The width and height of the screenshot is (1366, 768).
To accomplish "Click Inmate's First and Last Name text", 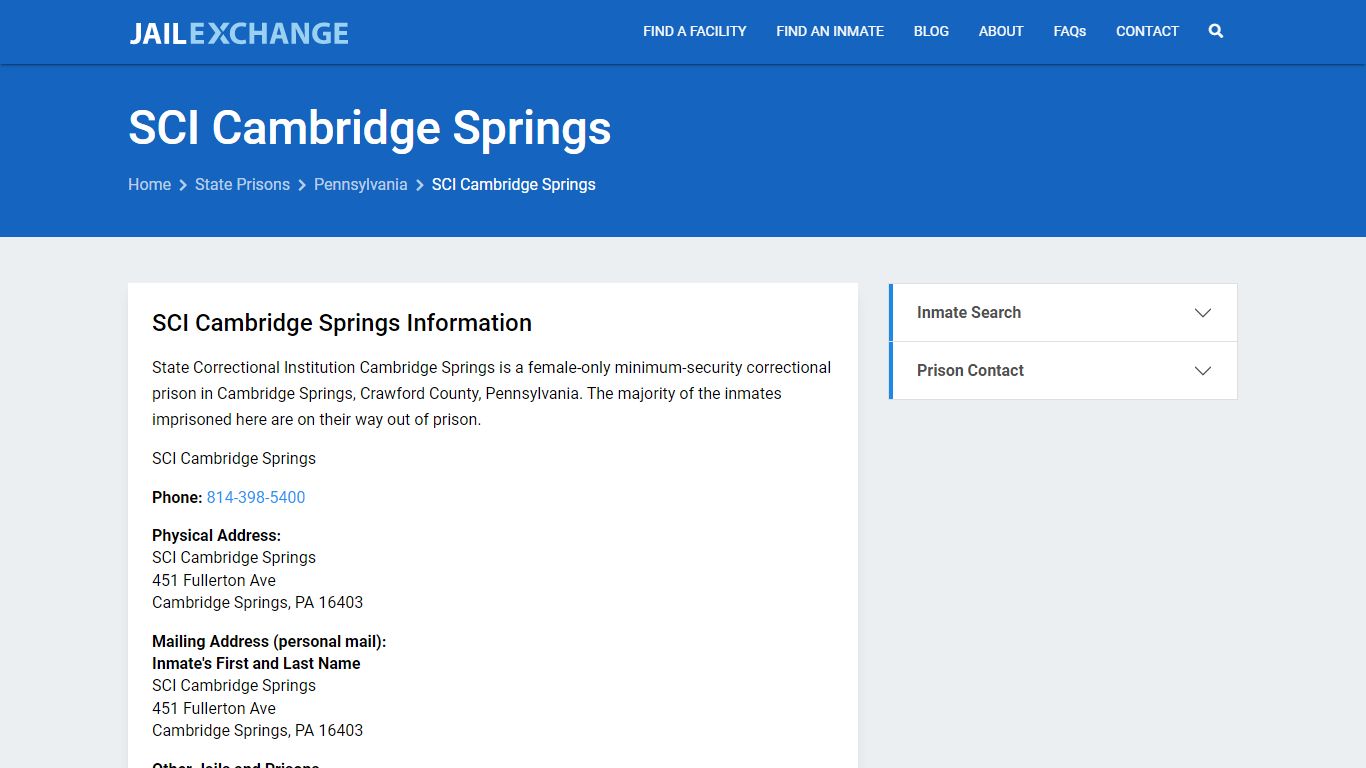I will 256,663.
